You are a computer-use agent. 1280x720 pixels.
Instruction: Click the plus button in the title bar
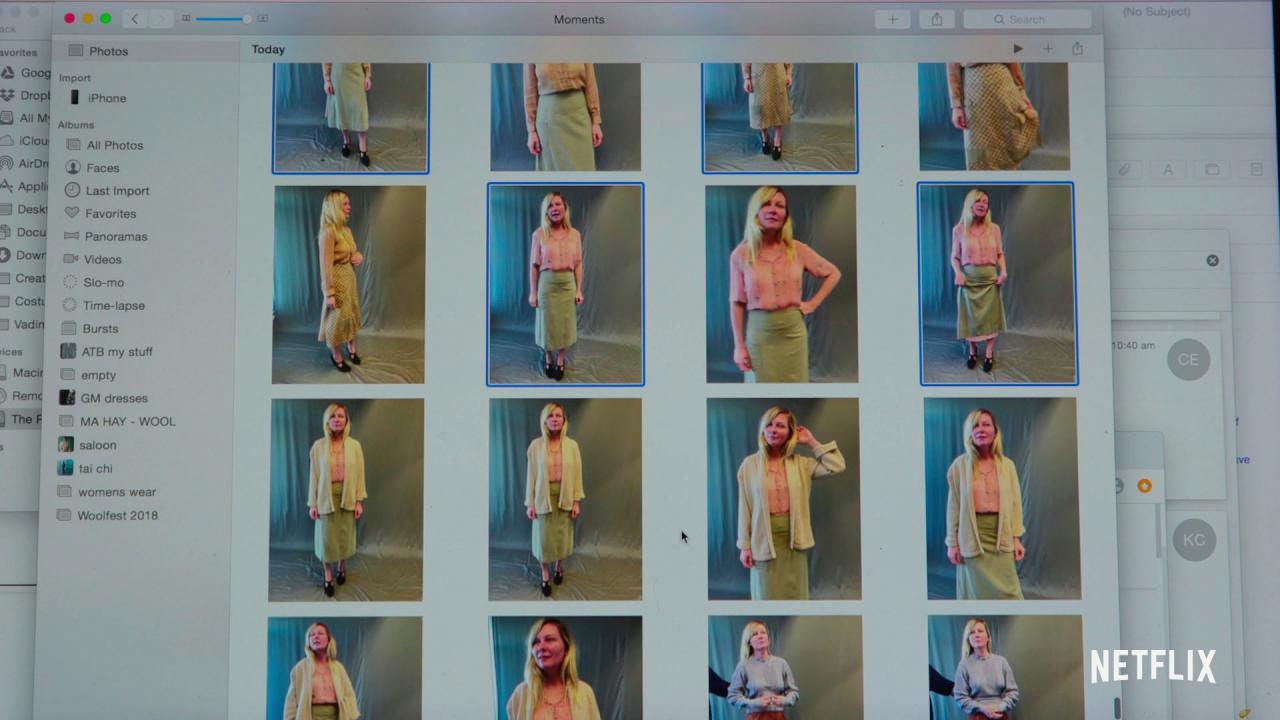892,19
